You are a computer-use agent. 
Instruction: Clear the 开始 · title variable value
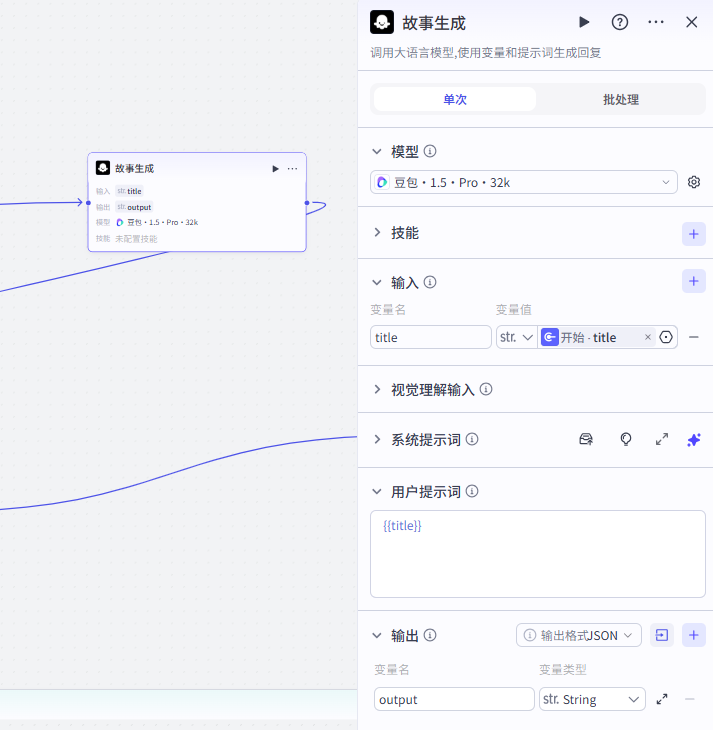click(x=647, y=337)
